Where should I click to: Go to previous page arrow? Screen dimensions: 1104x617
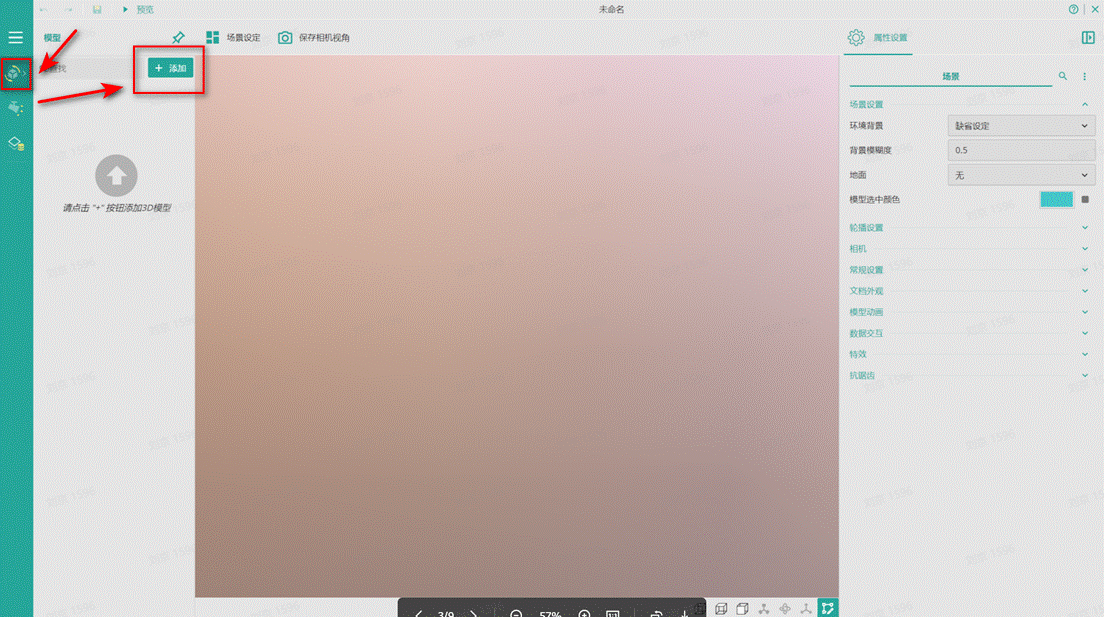[418, 613]
